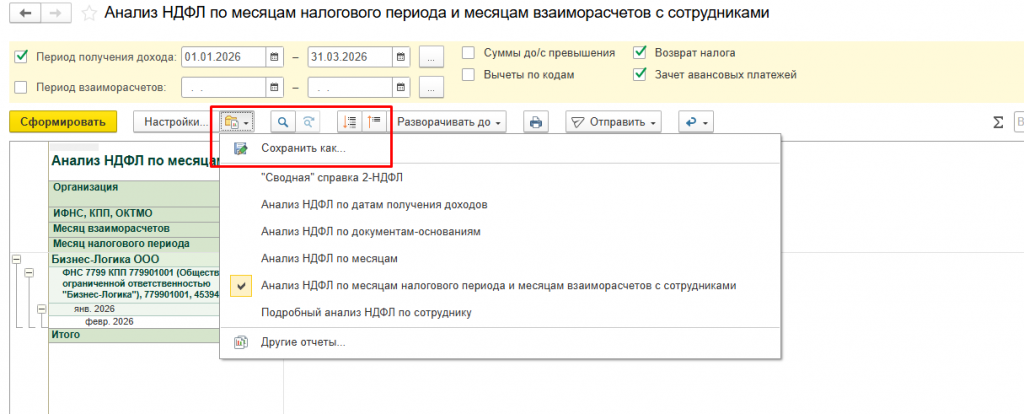The height and width of the screenshot is (414, 1024).
Task: Click the Месяц налогового периода header cell
Action: (134, 244)
